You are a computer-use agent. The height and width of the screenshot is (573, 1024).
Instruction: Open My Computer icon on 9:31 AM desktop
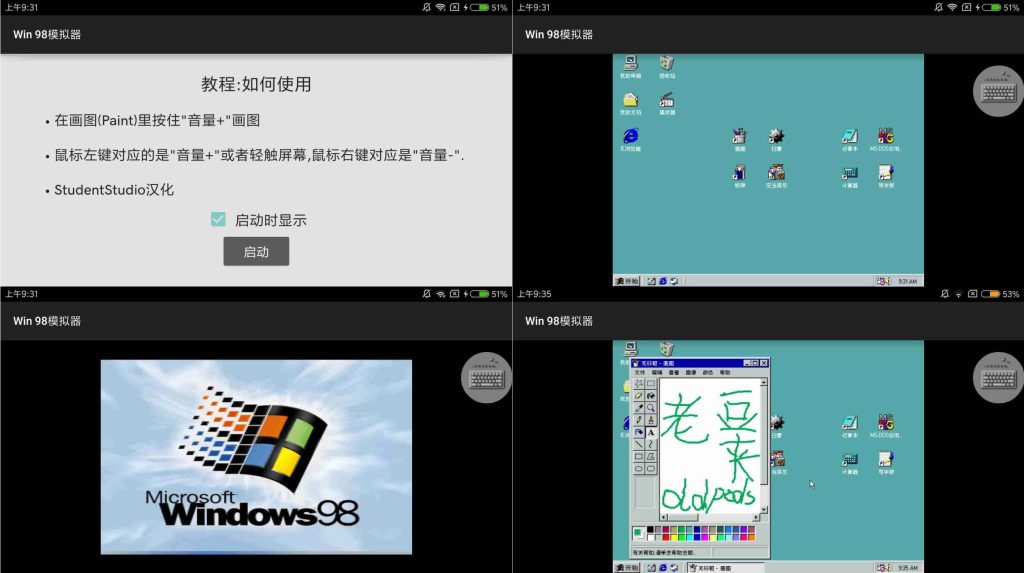pyautogui.click(x=630, y=65)
